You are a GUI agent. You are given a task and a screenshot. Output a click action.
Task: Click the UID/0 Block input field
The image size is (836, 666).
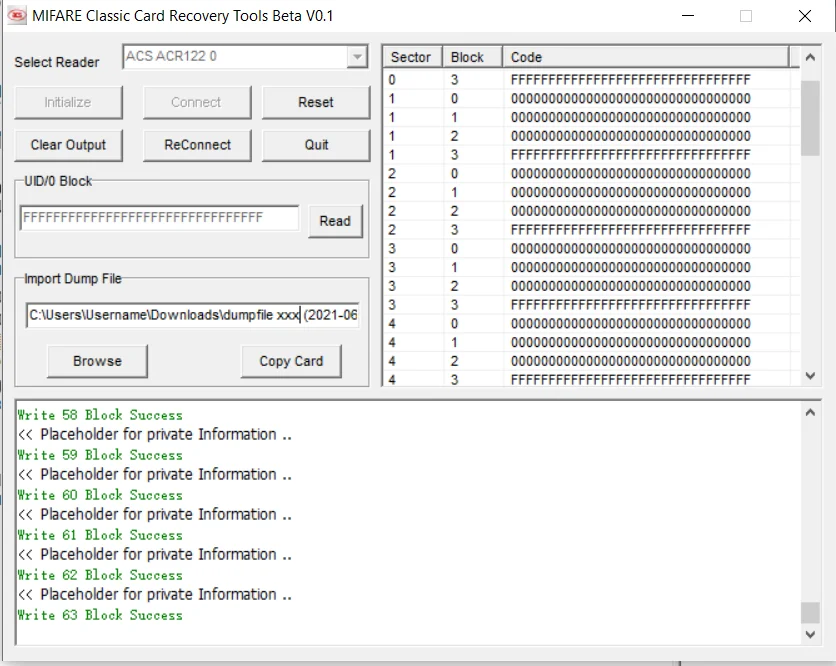tap(159, 218)
